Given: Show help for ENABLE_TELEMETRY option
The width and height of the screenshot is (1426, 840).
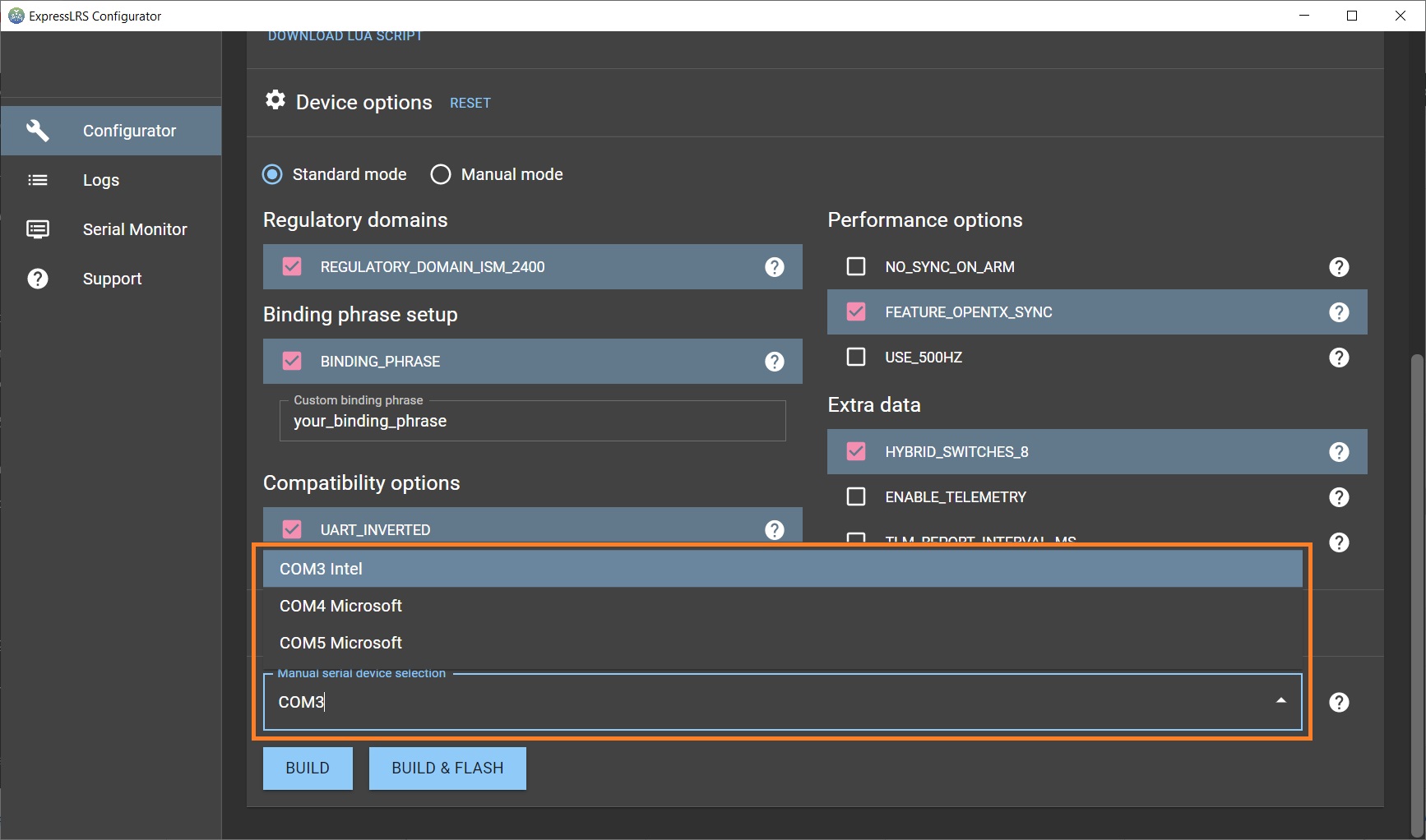Looking at the screenshot, I should (1340, 497).
